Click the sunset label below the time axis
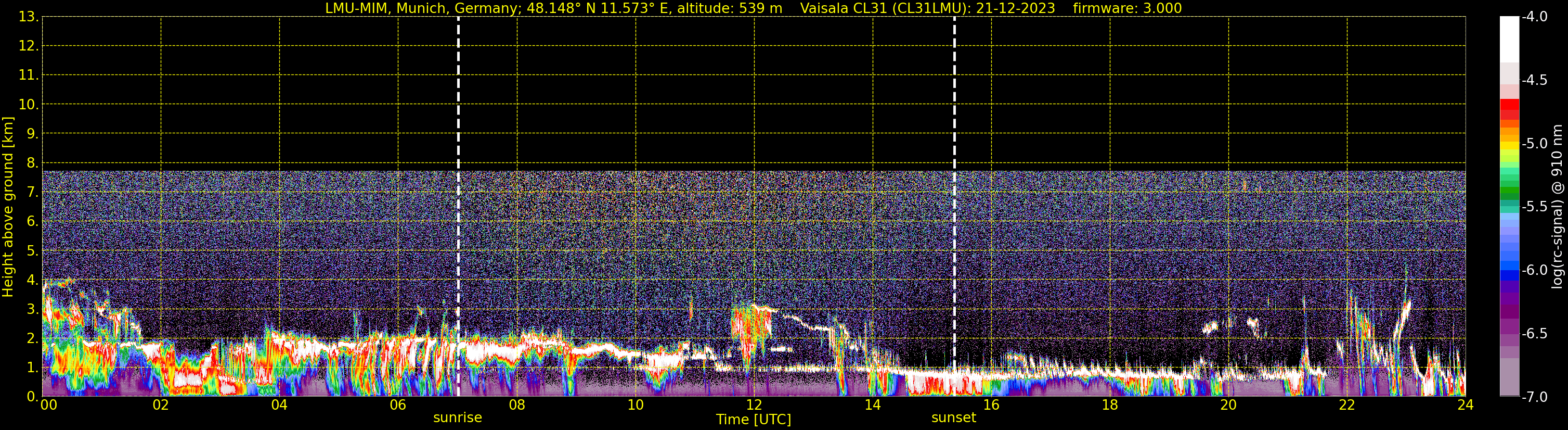Image resolution: width=1568 pixels, height=430 pixels. 953,418
